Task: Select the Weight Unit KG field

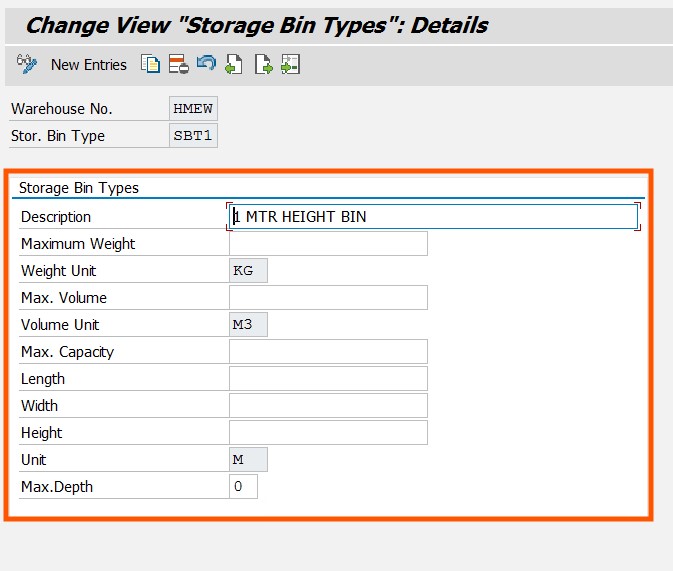Action: point(248,271)
